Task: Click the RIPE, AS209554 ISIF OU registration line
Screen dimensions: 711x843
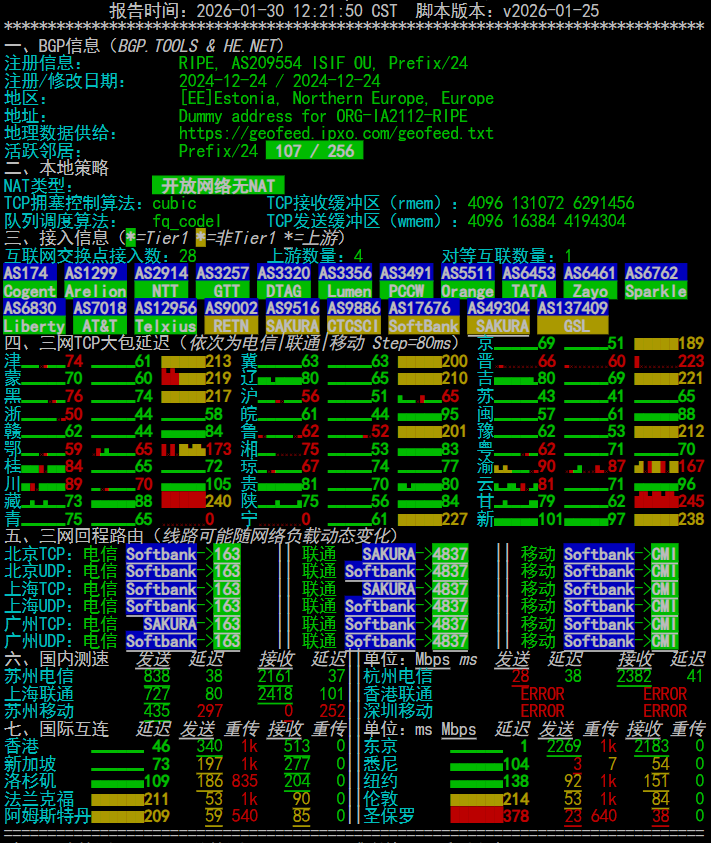Action: [x=323, y=63]
